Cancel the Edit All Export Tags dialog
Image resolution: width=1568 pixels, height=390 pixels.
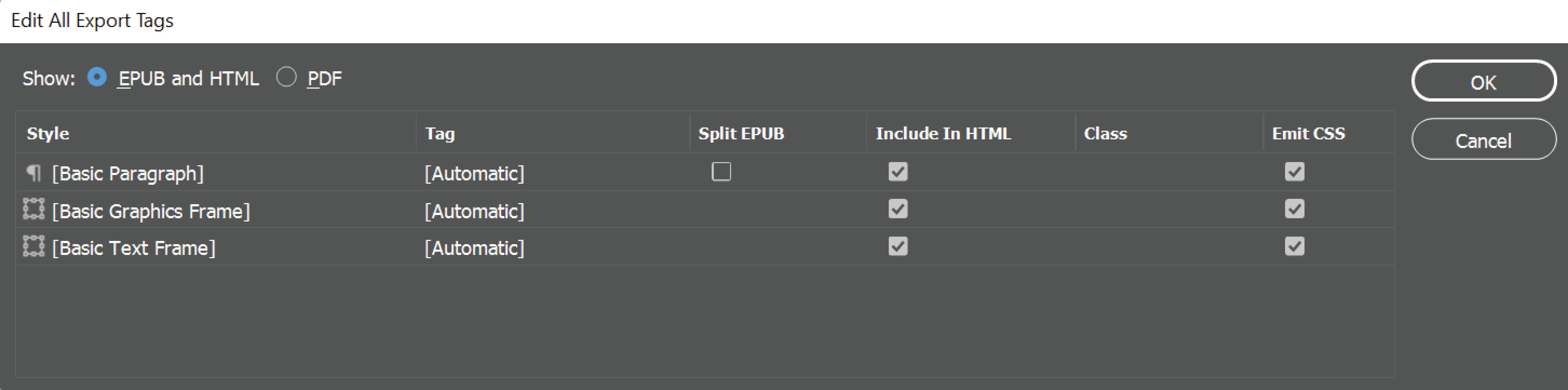1483,140
